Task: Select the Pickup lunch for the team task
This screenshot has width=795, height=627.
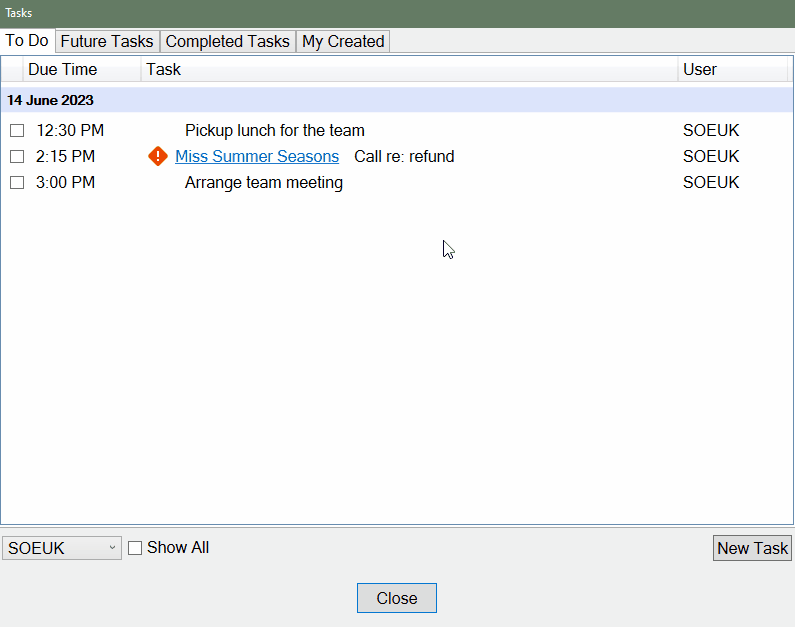Action: (275, 130)
